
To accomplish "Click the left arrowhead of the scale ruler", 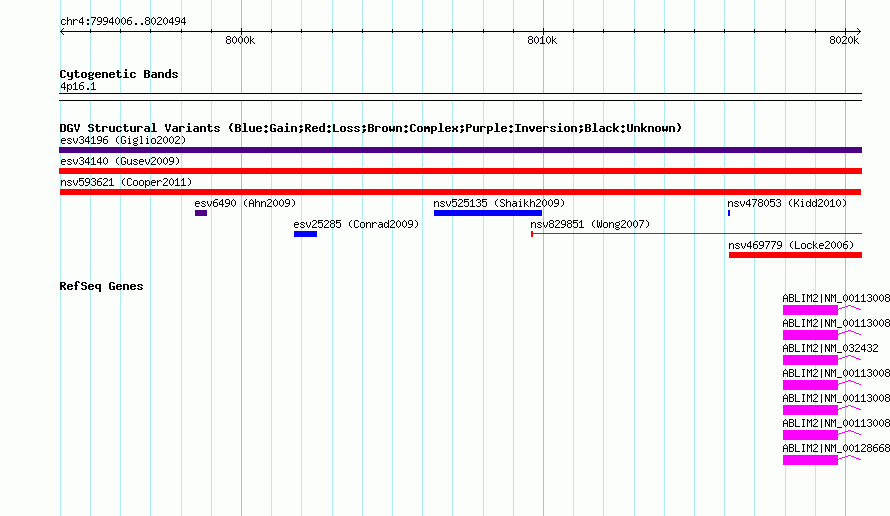I will click(62, 31).
